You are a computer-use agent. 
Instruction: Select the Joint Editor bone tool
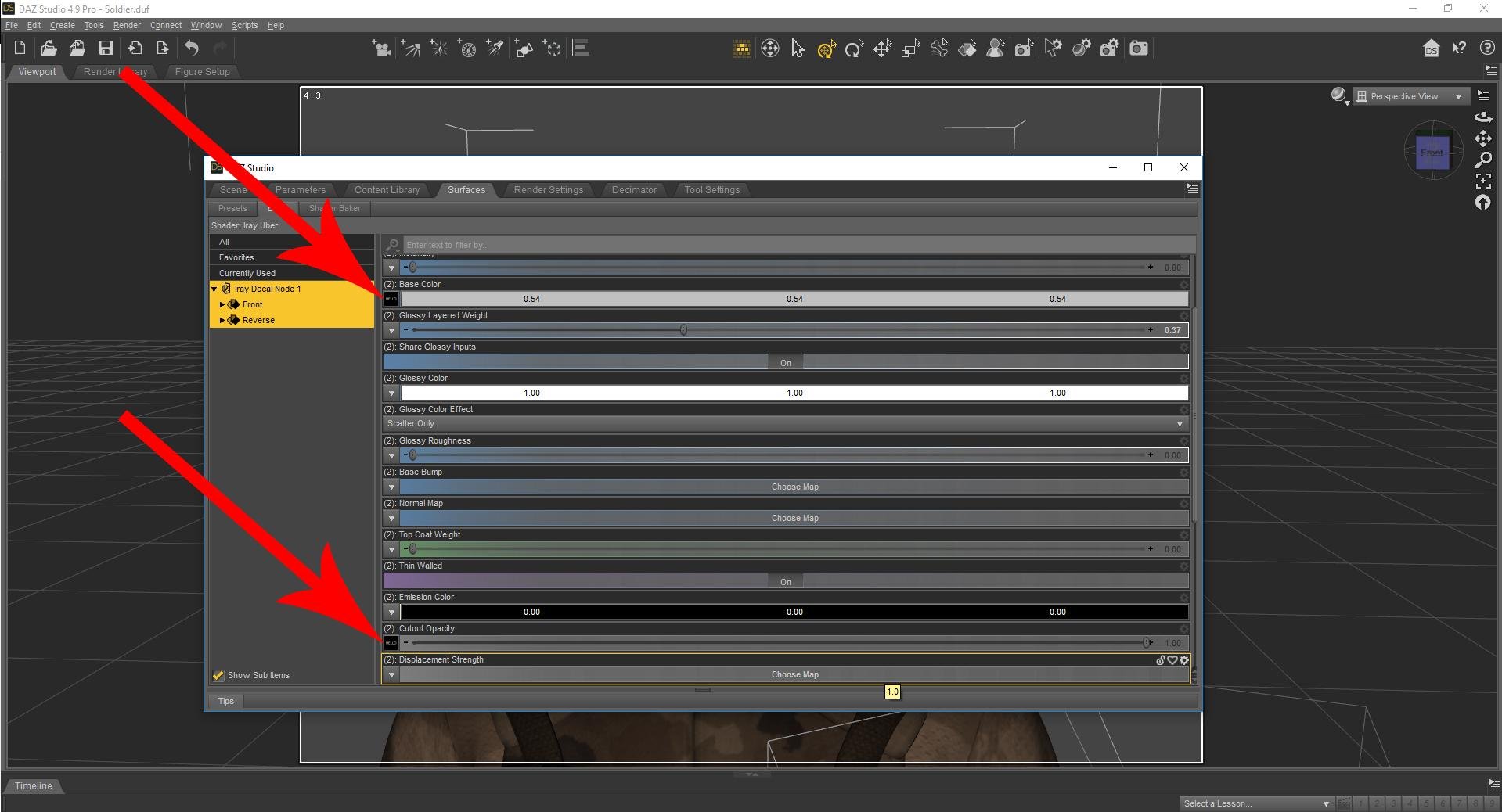coord(939,49)
